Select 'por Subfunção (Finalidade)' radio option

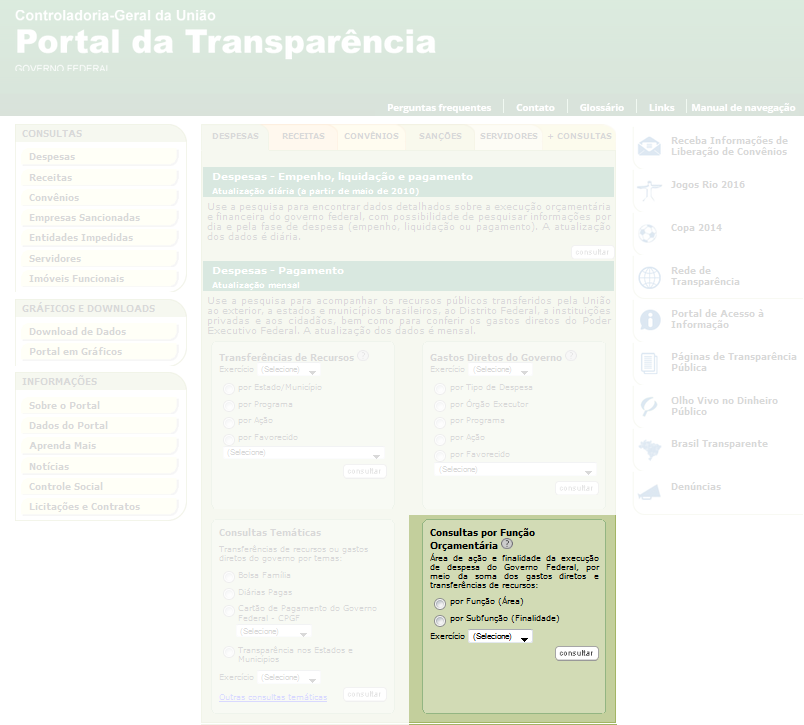pos(440,621)
